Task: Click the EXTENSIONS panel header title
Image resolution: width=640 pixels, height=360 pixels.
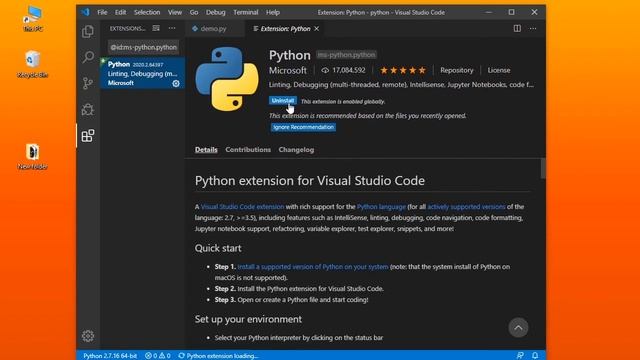Action: 128,29
